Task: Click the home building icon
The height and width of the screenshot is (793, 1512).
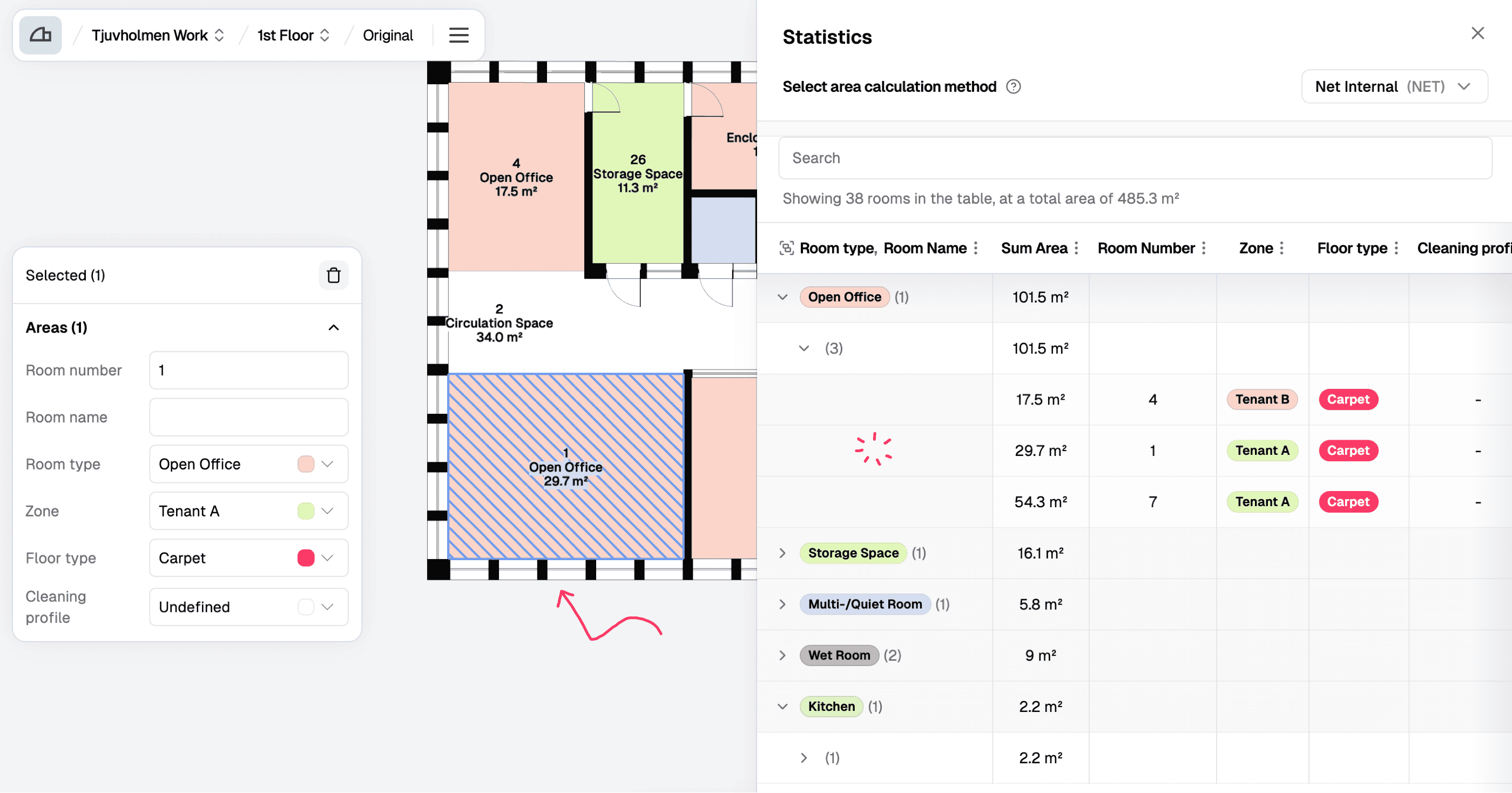Action: (x=40, y=35)
